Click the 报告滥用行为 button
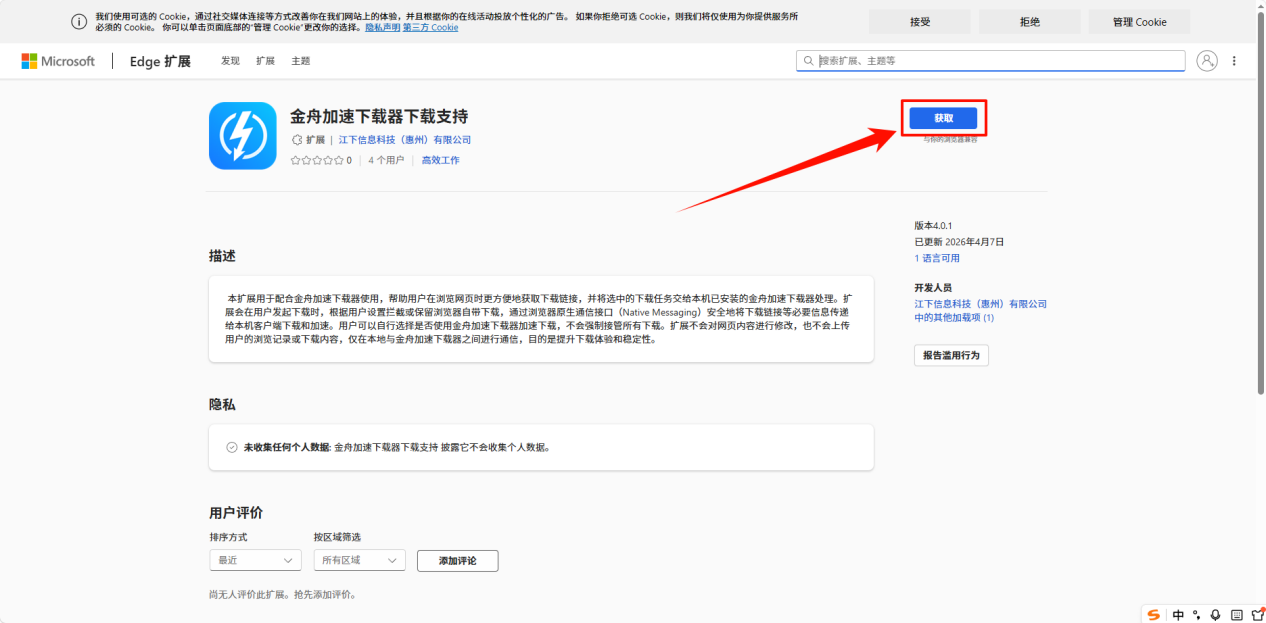This screenshot has width=1266, height=623. coord(950,355)
